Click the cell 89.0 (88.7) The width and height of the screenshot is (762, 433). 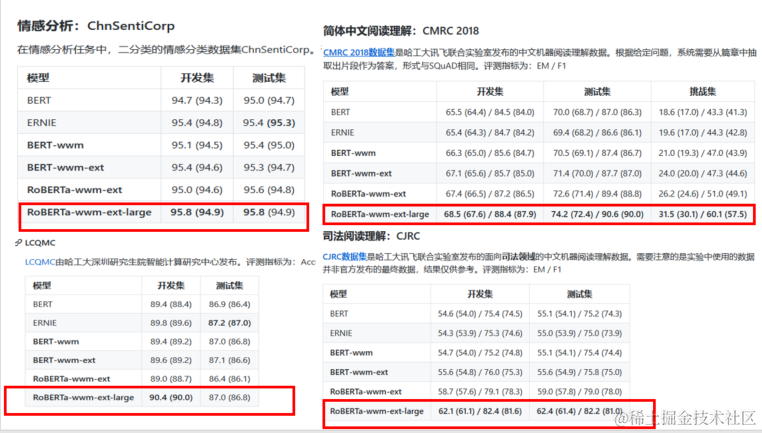[171, 379]
